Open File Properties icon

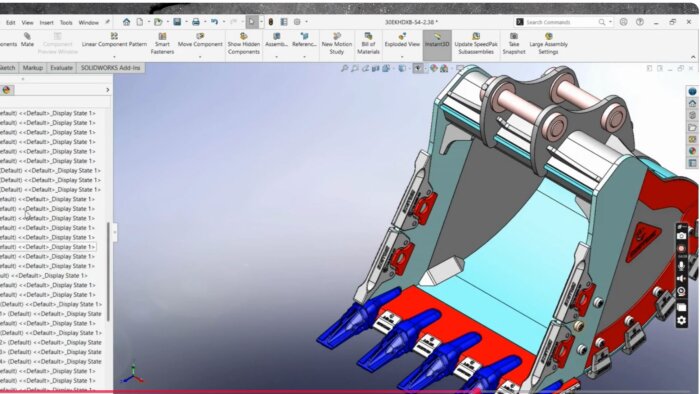point(284,22)
